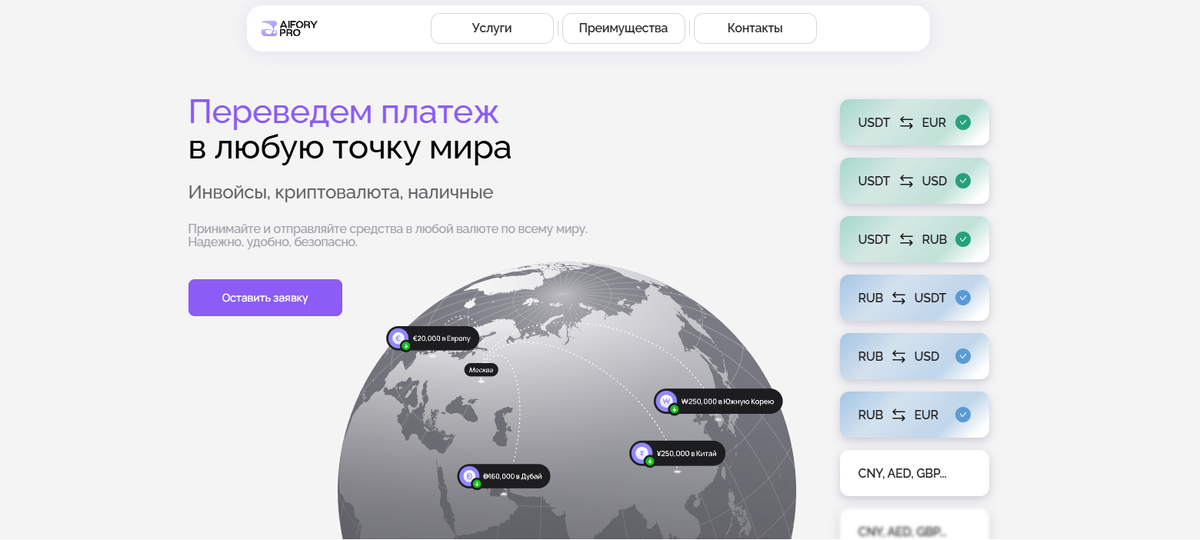Click the text Надежно, удобно, безопасно

pyautogui.click(x=272, y=242)
